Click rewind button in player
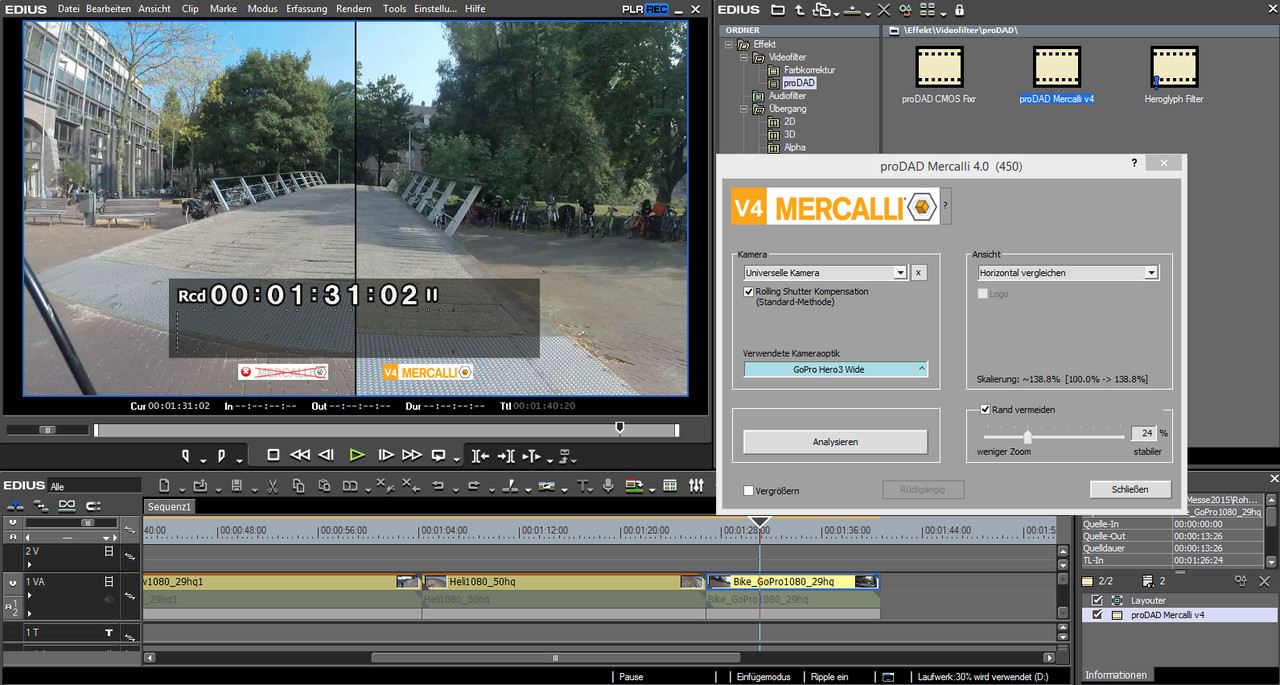 (x=300, y=455)
